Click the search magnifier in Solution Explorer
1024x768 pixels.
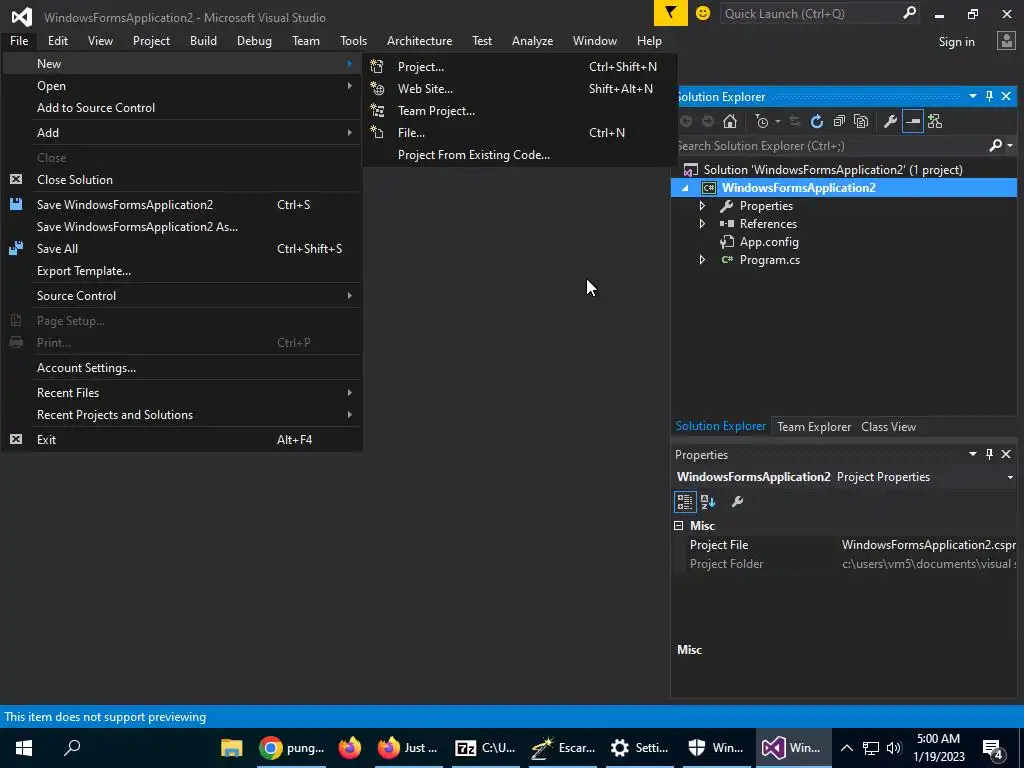click(995, 145)
